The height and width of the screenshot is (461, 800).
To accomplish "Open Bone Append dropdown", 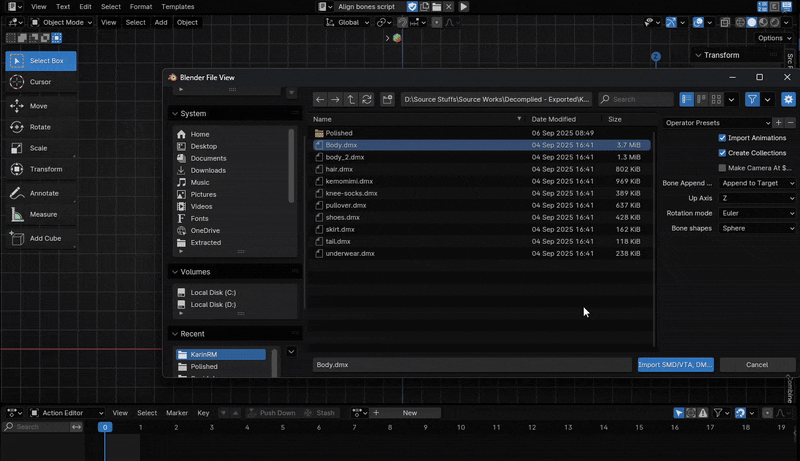I will coord(757,183).
